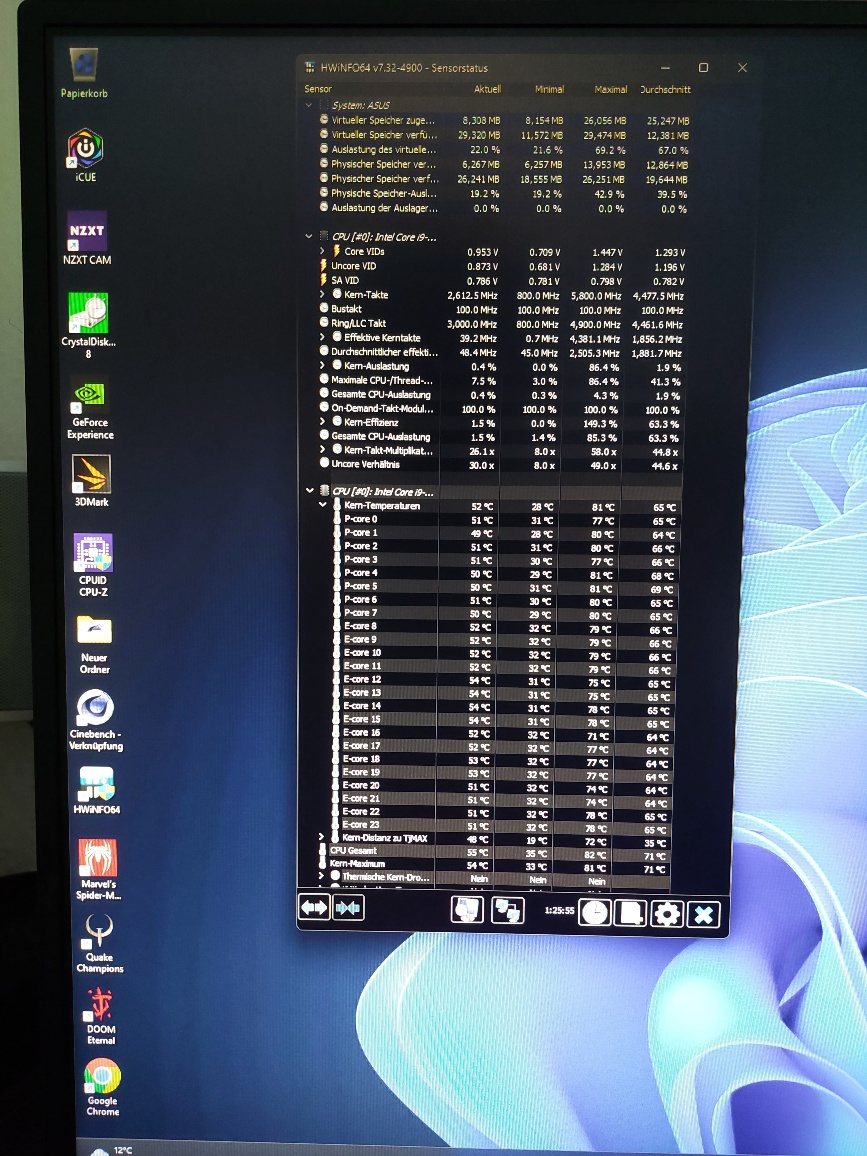Select the SA VID sensor row

504,280
